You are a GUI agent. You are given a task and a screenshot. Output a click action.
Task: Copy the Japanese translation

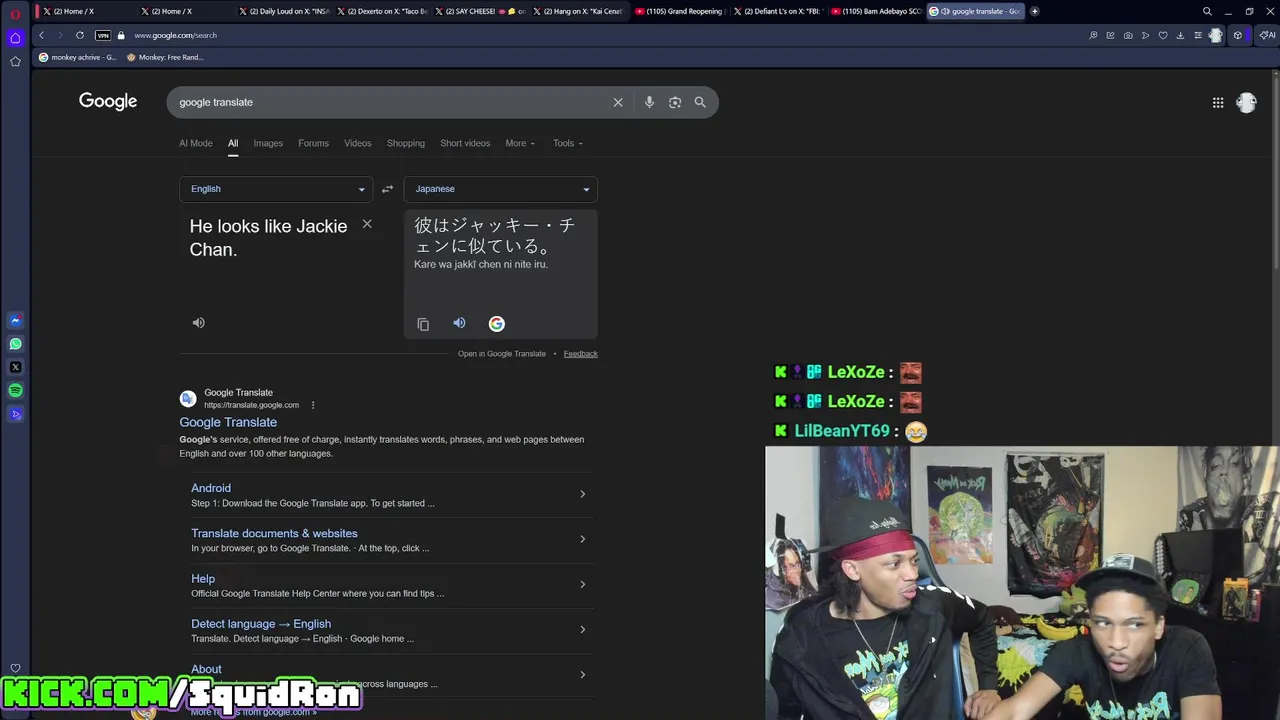(423, 324)
